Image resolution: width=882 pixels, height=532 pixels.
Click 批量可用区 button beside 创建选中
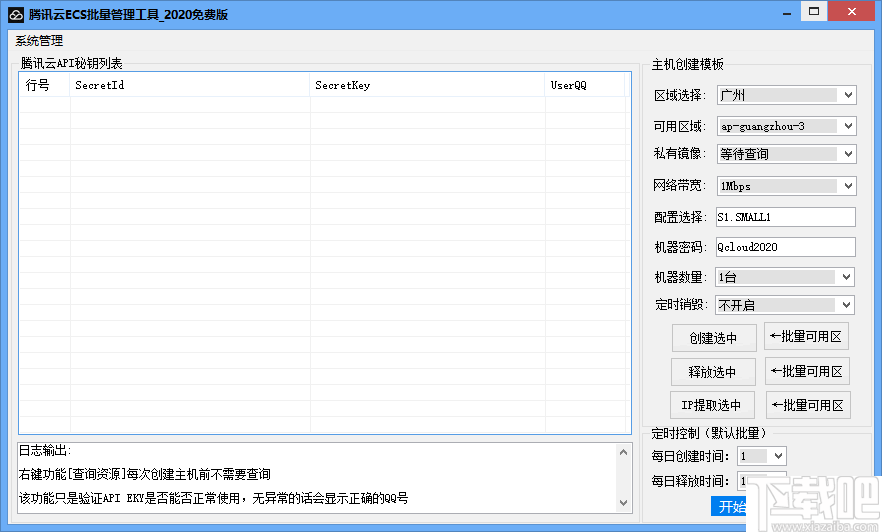click(x=806, y=336)
